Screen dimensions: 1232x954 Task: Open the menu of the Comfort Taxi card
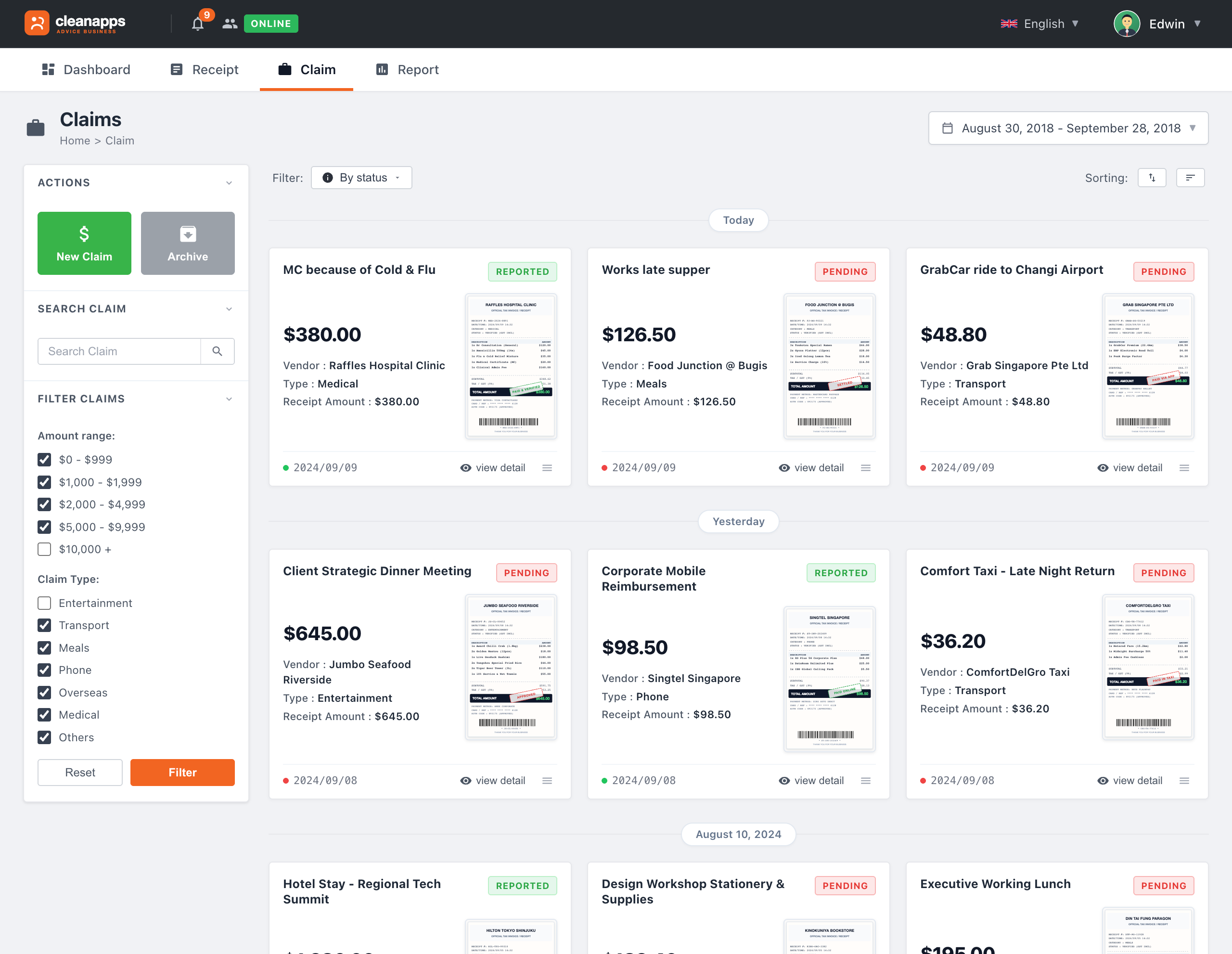coord(1184,781)
